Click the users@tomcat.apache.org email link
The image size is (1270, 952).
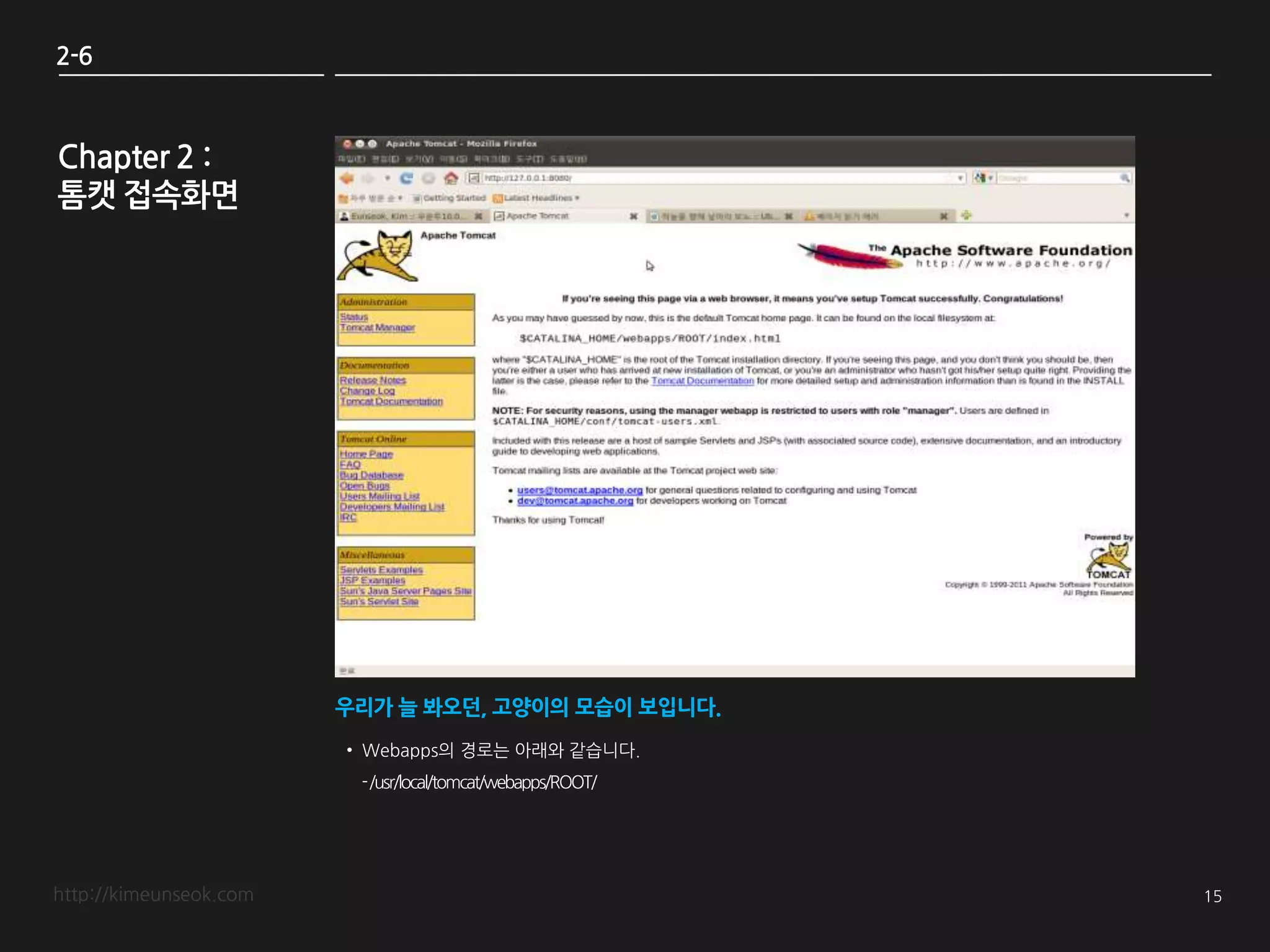580,490
